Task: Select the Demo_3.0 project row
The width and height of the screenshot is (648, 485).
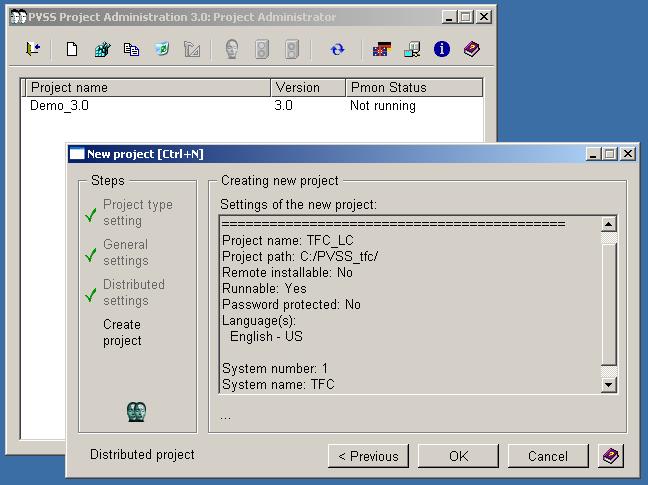Action: tap(252, 106)
